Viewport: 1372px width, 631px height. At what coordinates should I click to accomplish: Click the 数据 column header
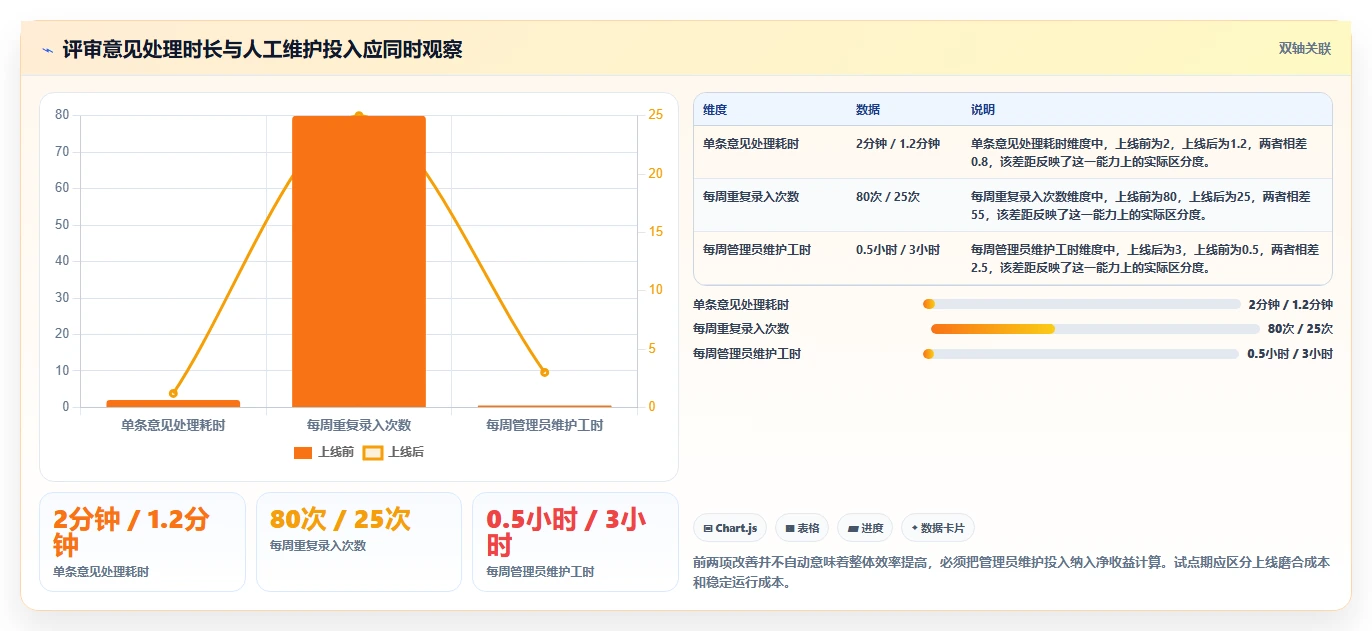click(868, 110)
